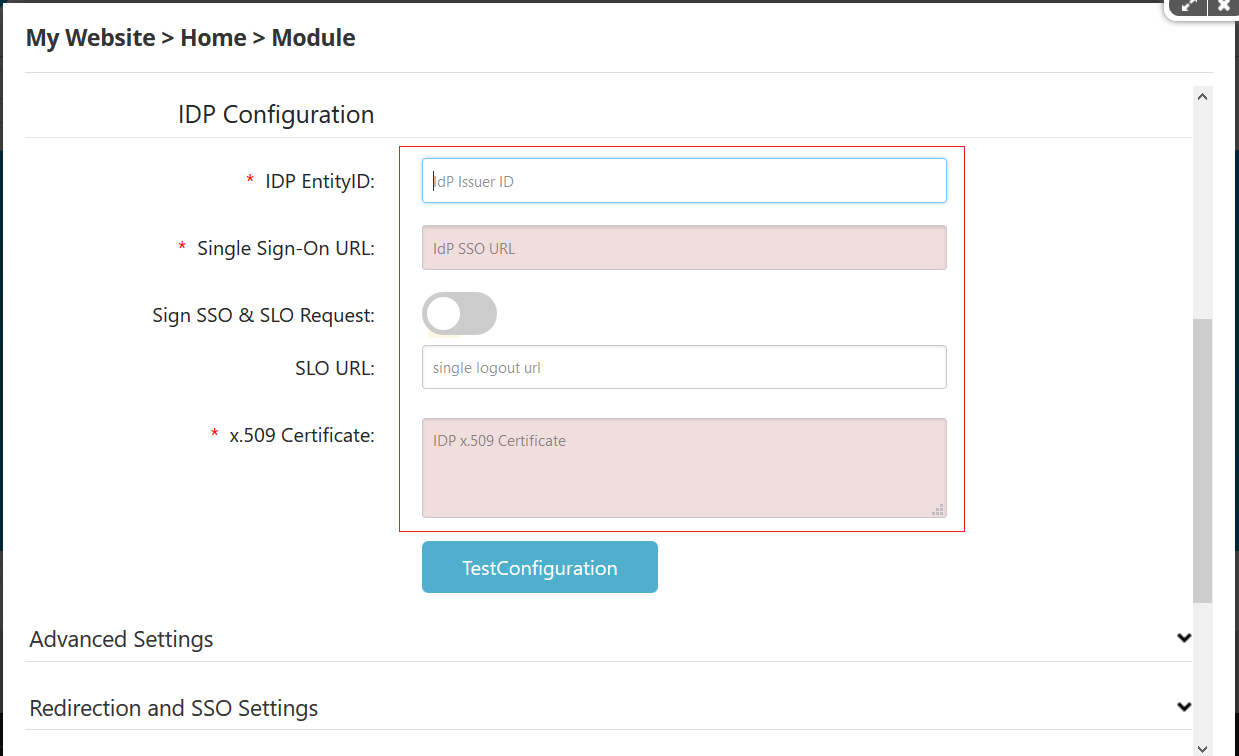
Task: Click the scrollbar up arrow
Action: coord(1203,97)
